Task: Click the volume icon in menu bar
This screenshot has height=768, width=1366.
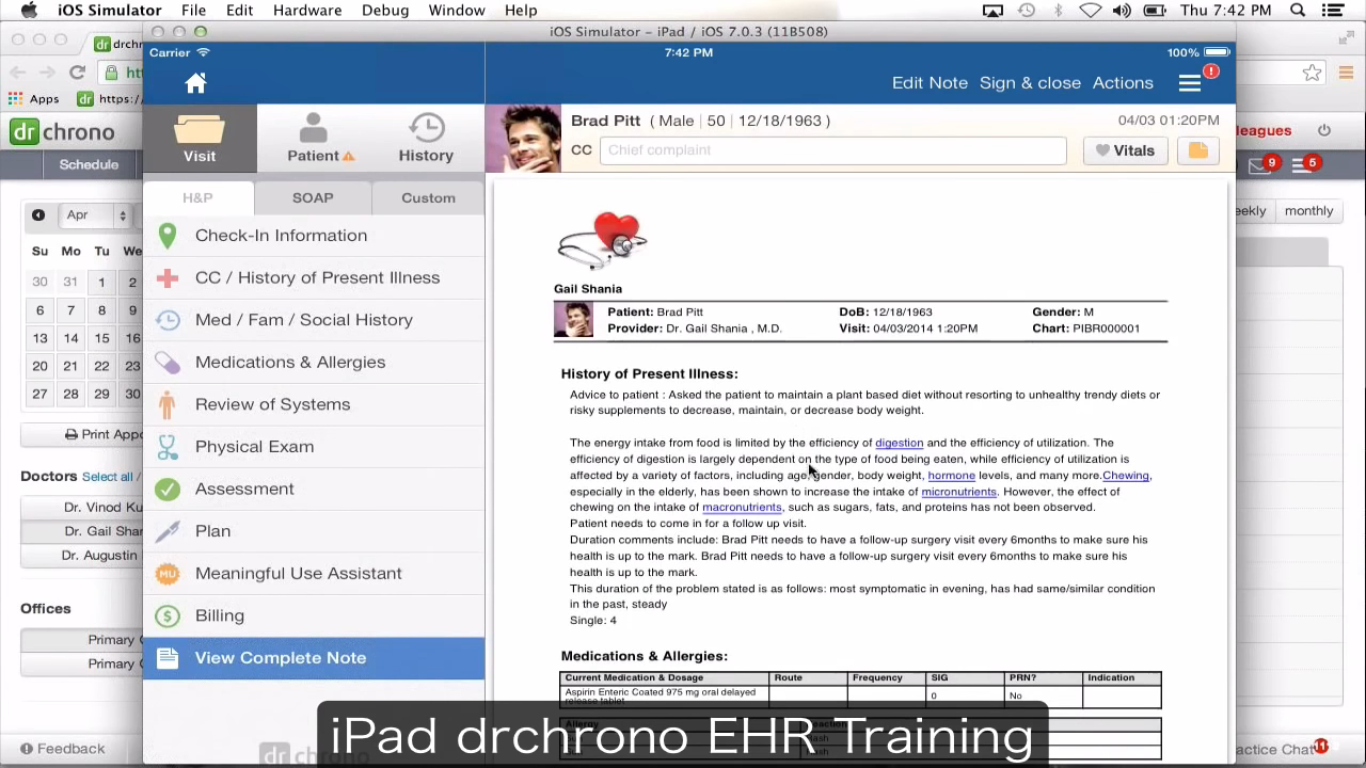Action: [x=1122, y=10]
